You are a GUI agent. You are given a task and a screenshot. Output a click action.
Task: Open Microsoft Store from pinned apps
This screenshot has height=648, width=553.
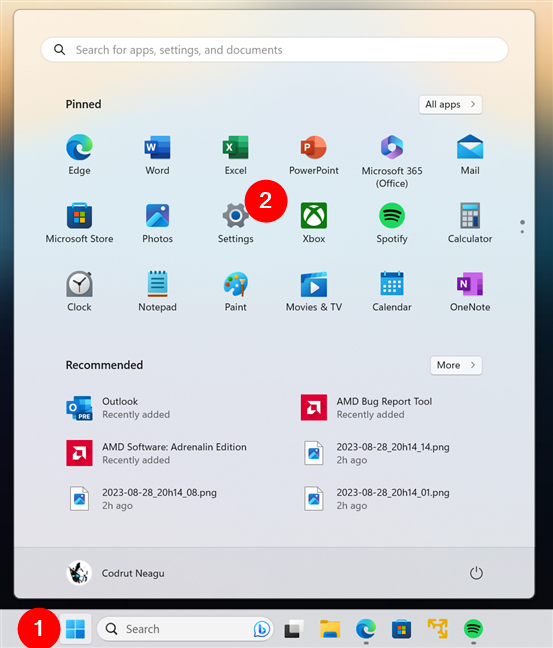79,224
